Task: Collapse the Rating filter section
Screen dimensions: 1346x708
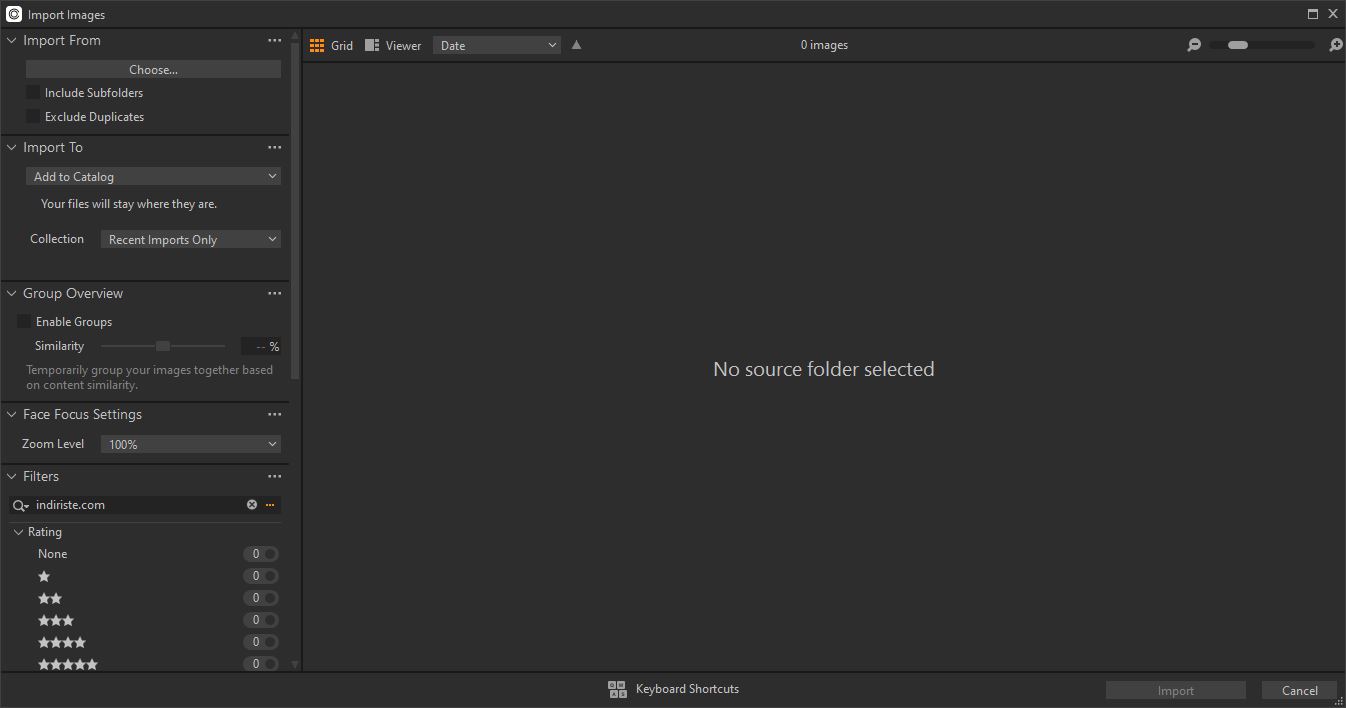Action: click(x=19, y=532)
